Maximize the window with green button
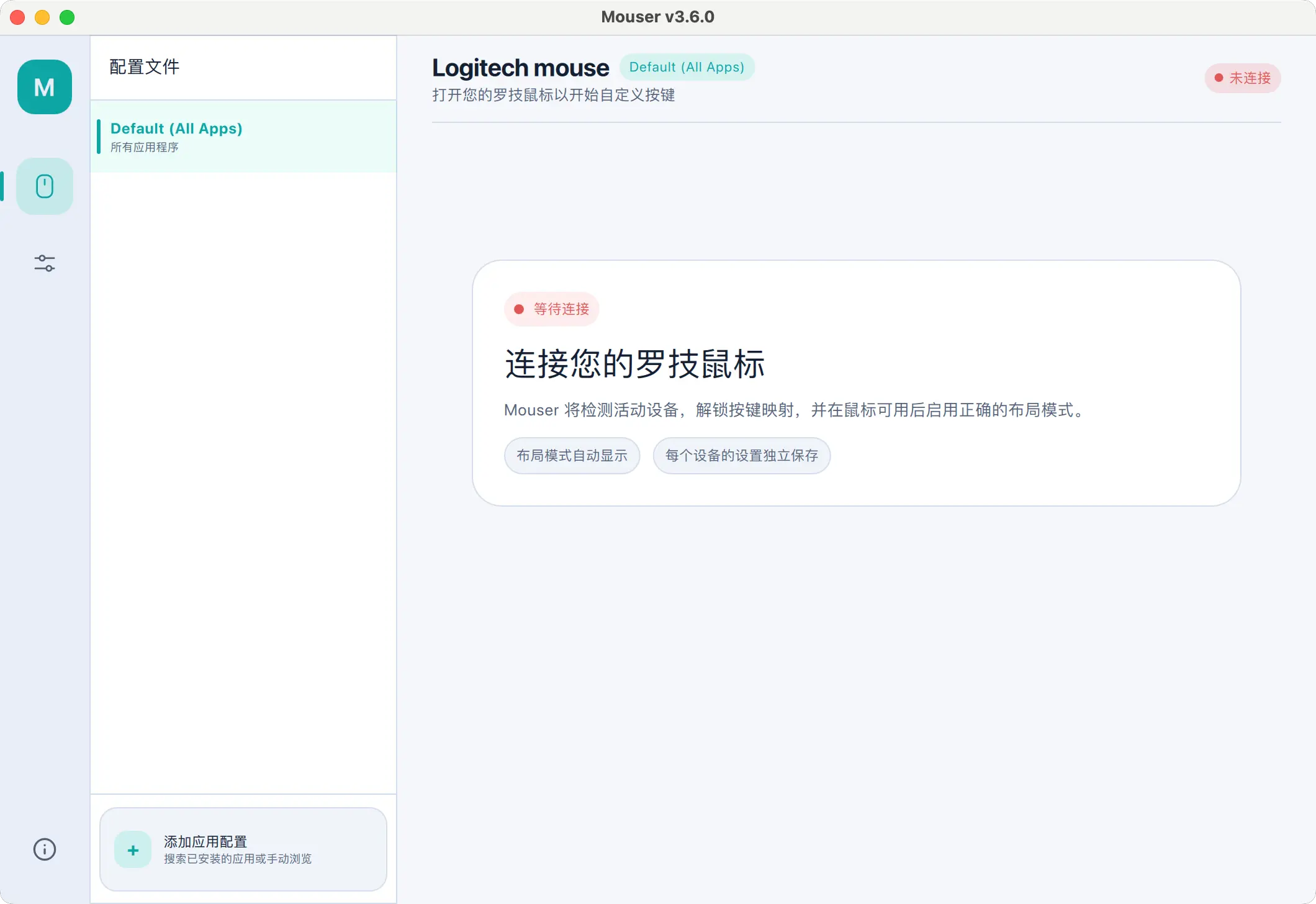Image resolution: width=1316 pixels, height=904 pixels. [67, 17]
